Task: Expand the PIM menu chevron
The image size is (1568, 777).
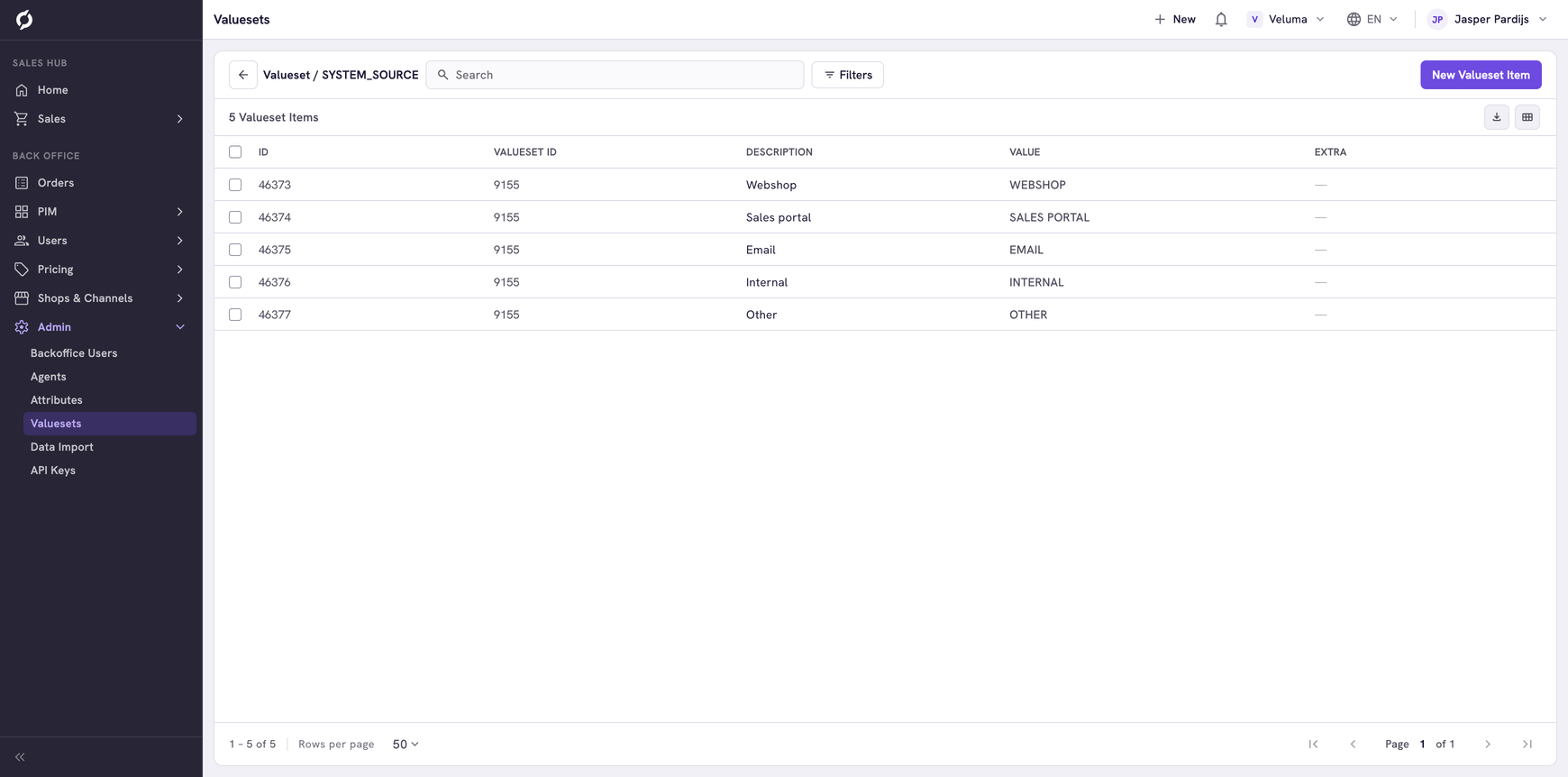Action: coord(180,212)
